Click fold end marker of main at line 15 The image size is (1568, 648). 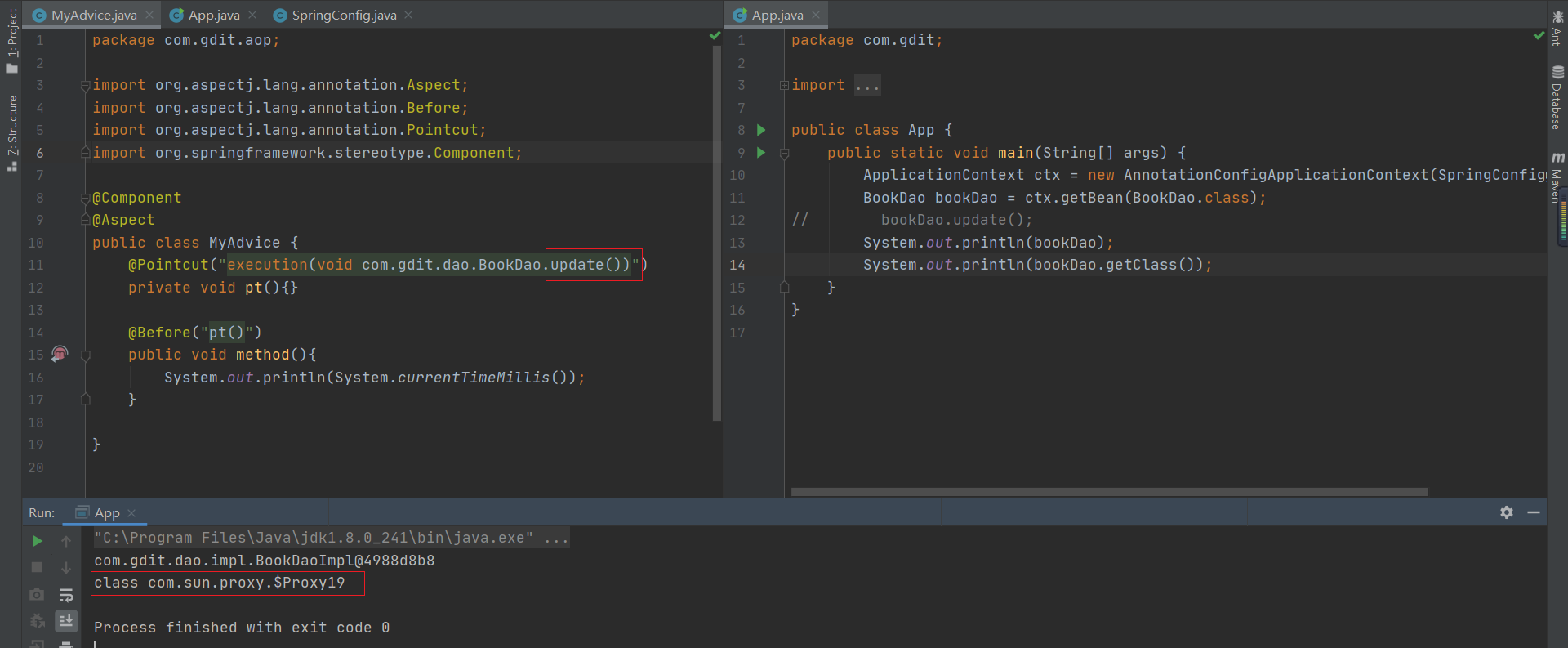[x=784, y=288]
